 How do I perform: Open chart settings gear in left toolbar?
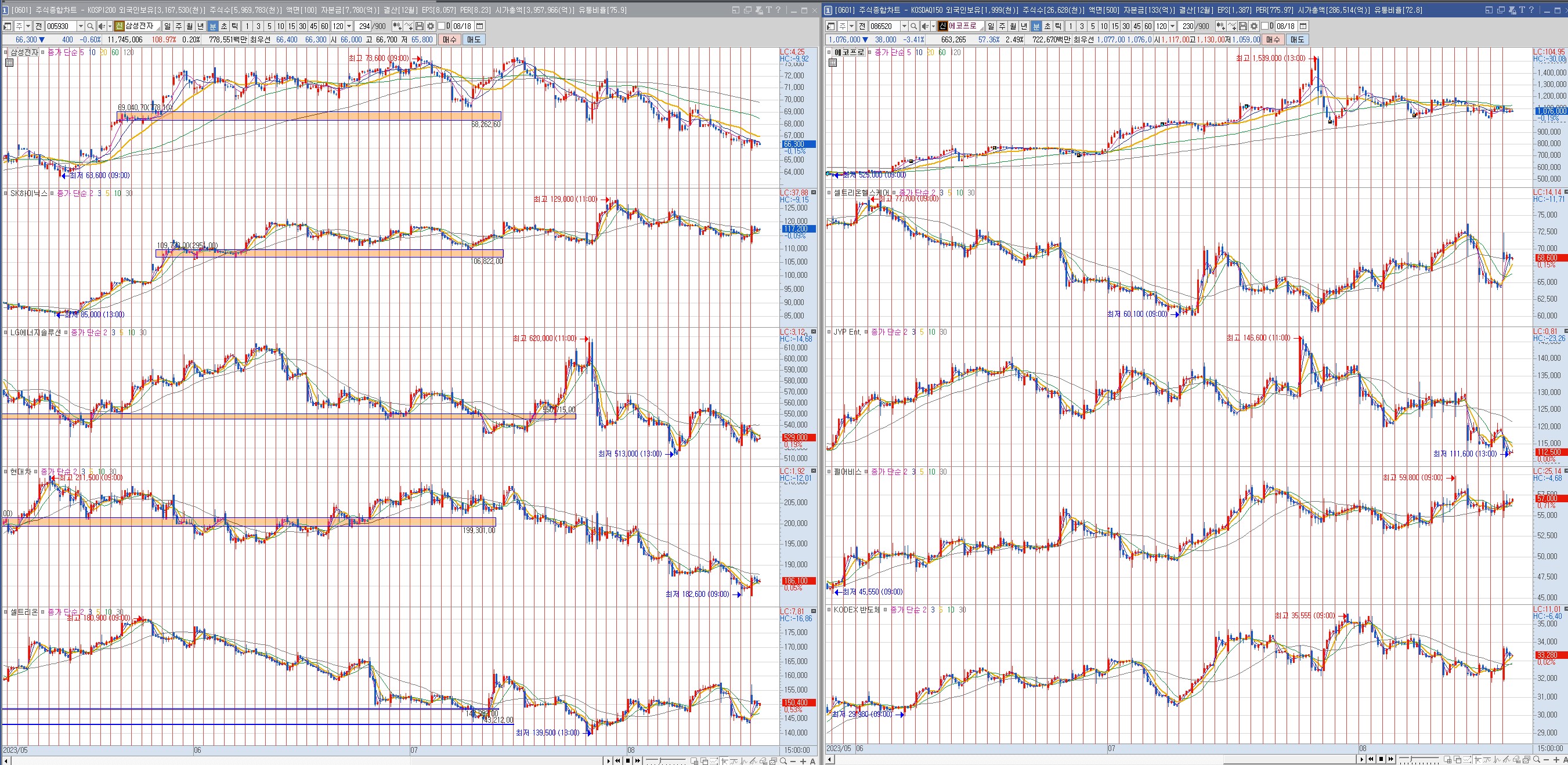(431, 26)
